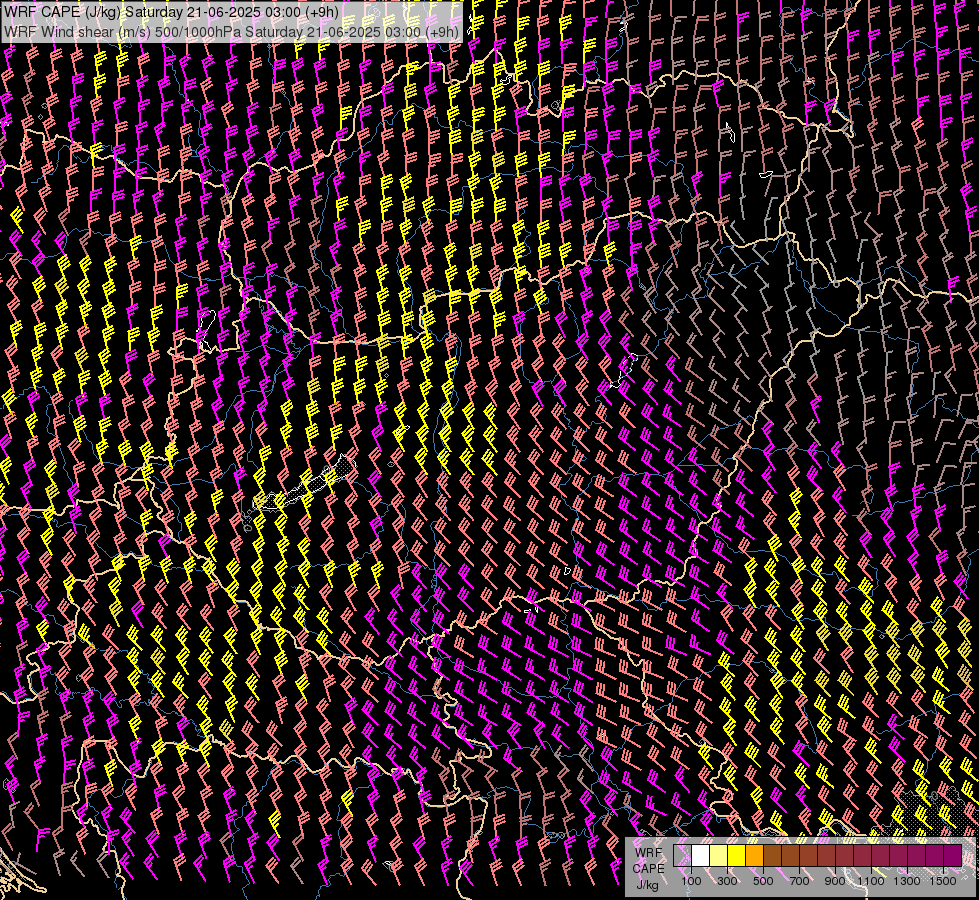Click the legend value 100

pyautogui.click(x=691, y=881)
